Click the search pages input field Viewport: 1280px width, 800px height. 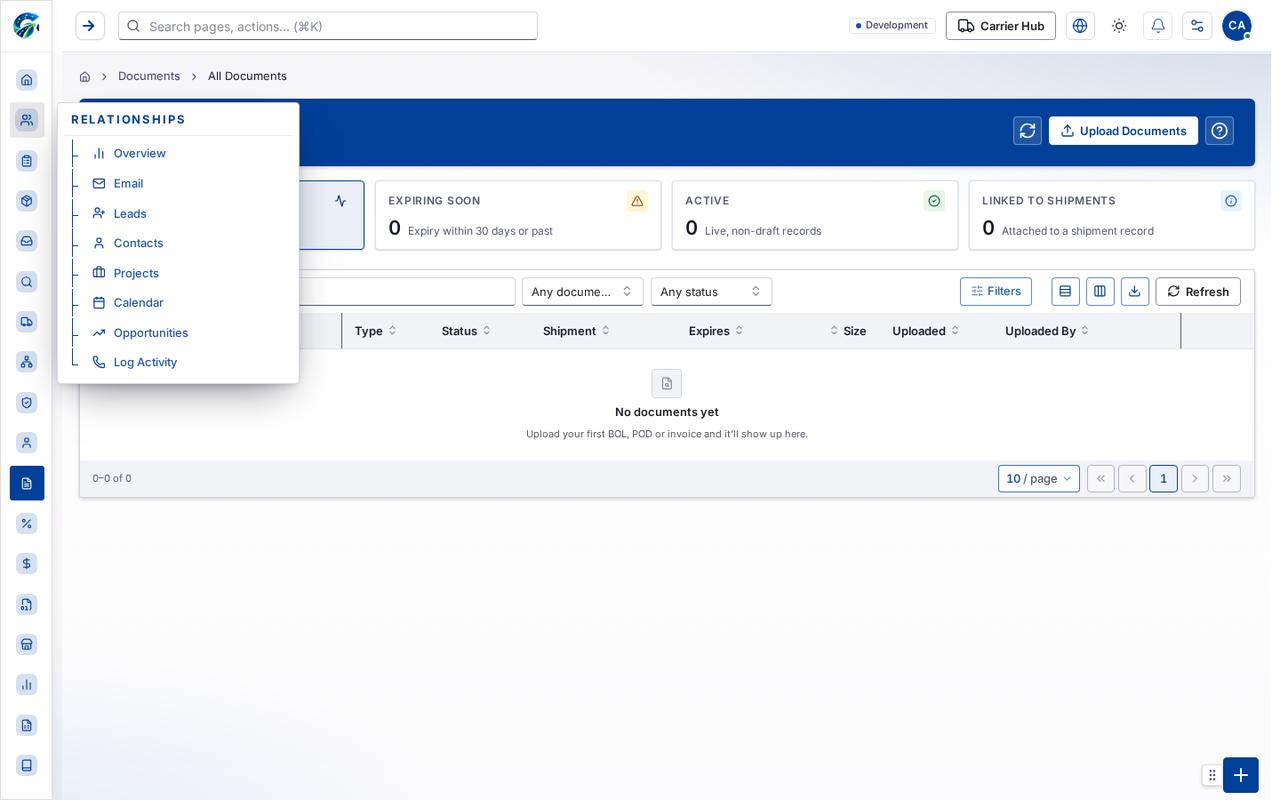click(x=328, y=26)
